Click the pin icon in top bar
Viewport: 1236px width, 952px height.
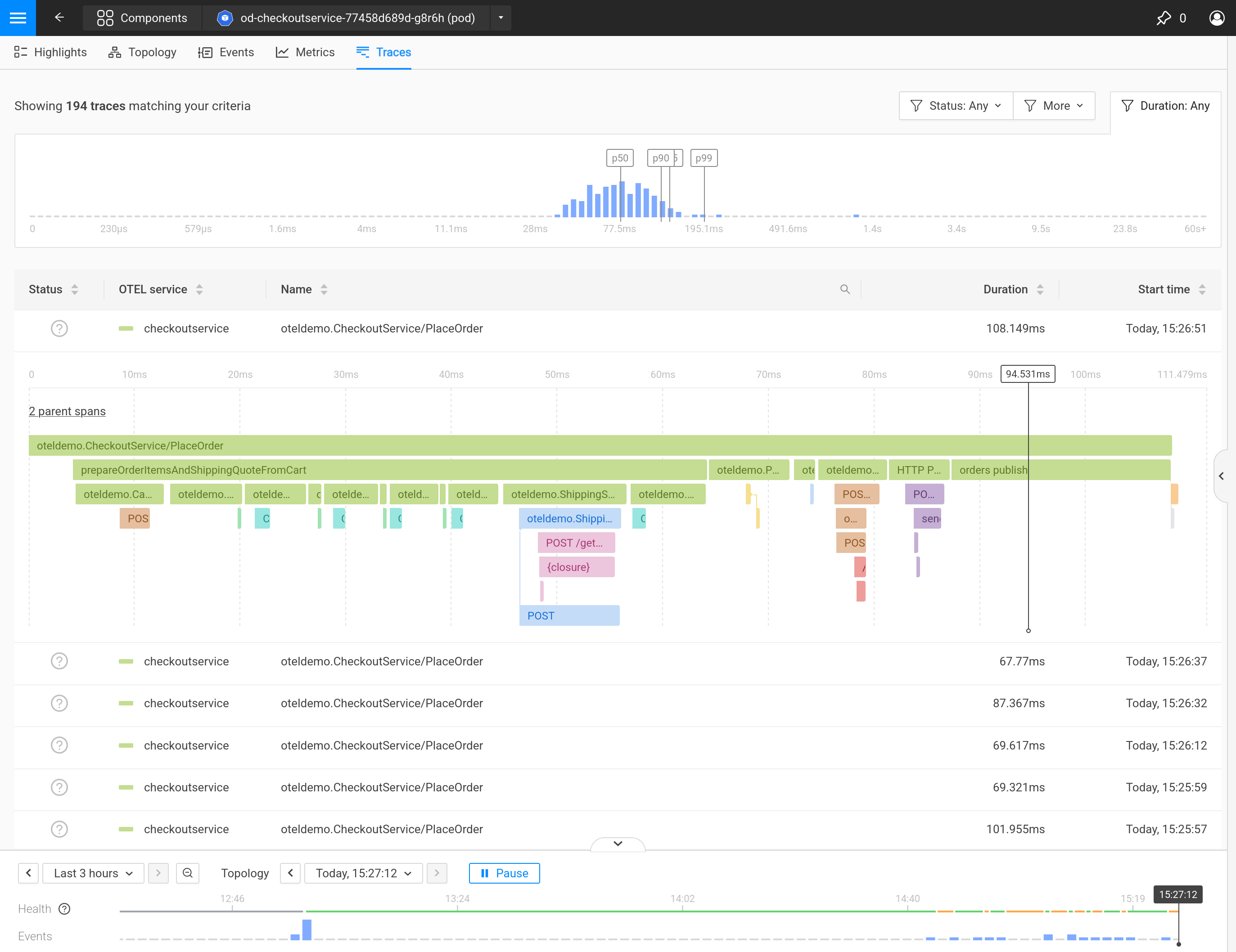point(1164,18)
